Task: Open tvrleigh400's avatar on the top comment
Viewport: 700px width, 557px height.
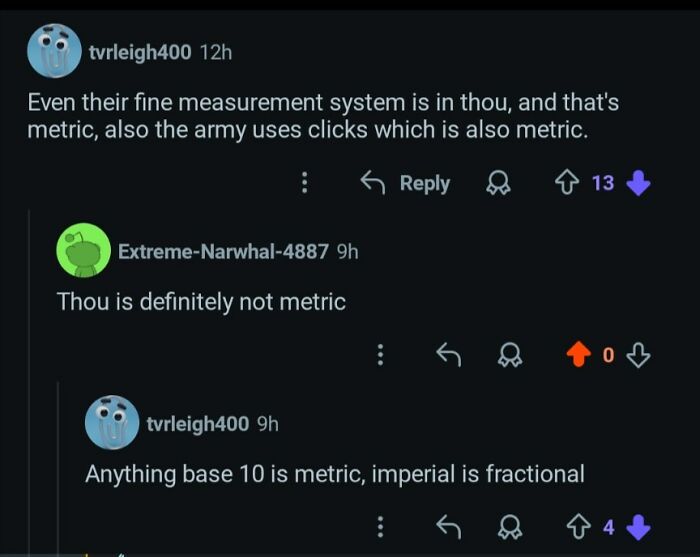Action: tap(55, 51)
